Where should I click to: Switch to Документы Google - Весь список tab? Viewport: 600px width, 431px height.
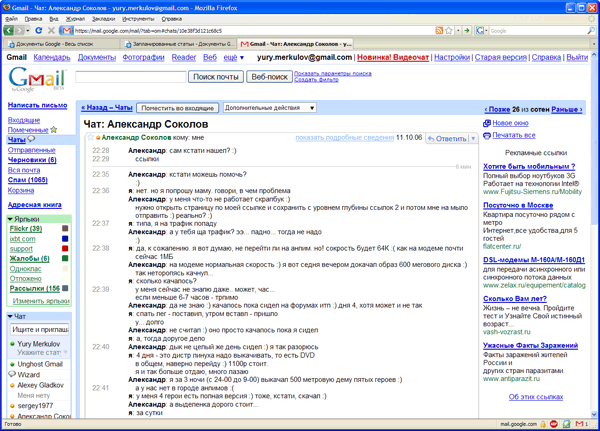coord(61,44)
